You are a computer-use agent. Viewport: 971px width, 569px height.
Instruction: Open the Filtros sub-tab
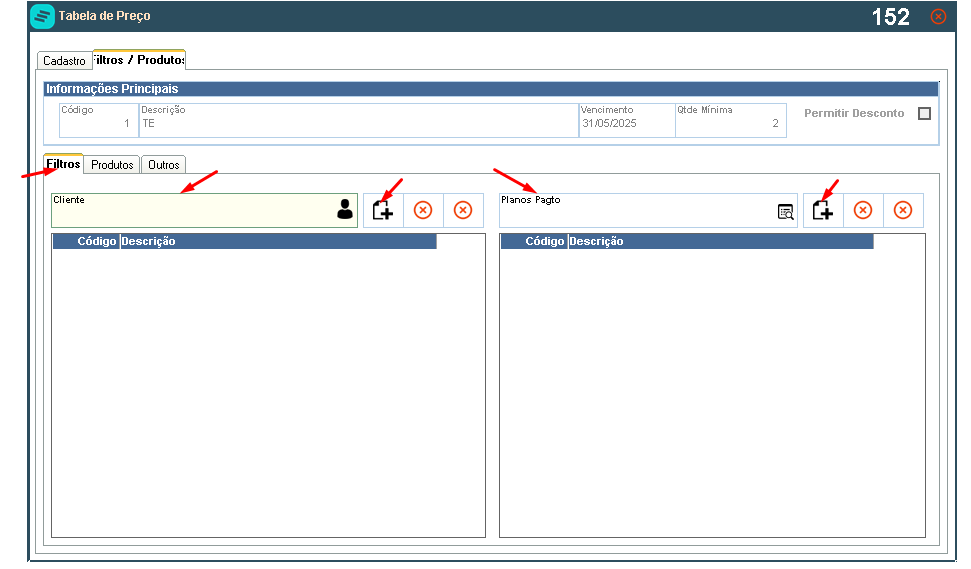[x=63, y=164]
